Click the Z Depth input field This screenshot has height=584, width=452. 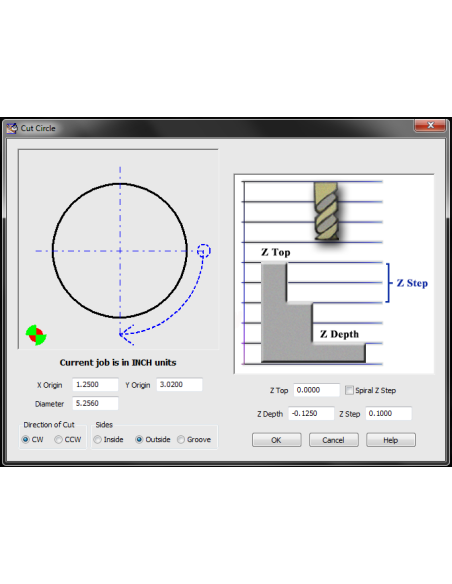pos(311,413)
